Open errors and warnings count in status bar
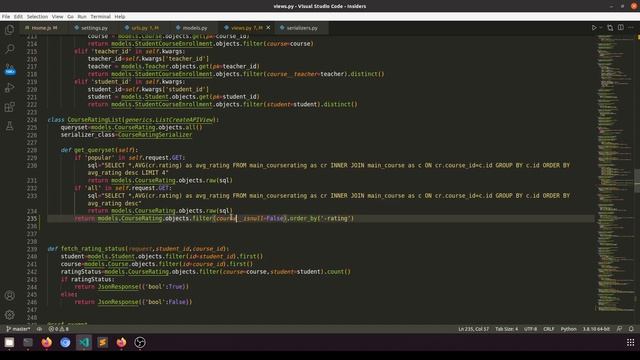 [59, 329]
